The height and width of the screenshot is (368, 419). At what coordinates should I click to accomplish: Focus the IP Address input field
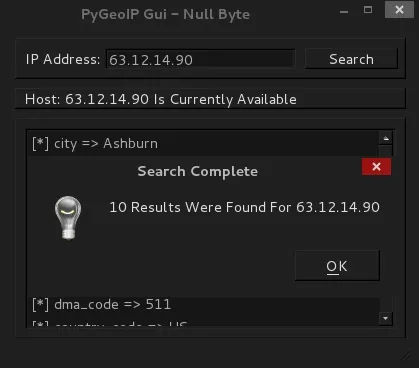coord(200,59)
